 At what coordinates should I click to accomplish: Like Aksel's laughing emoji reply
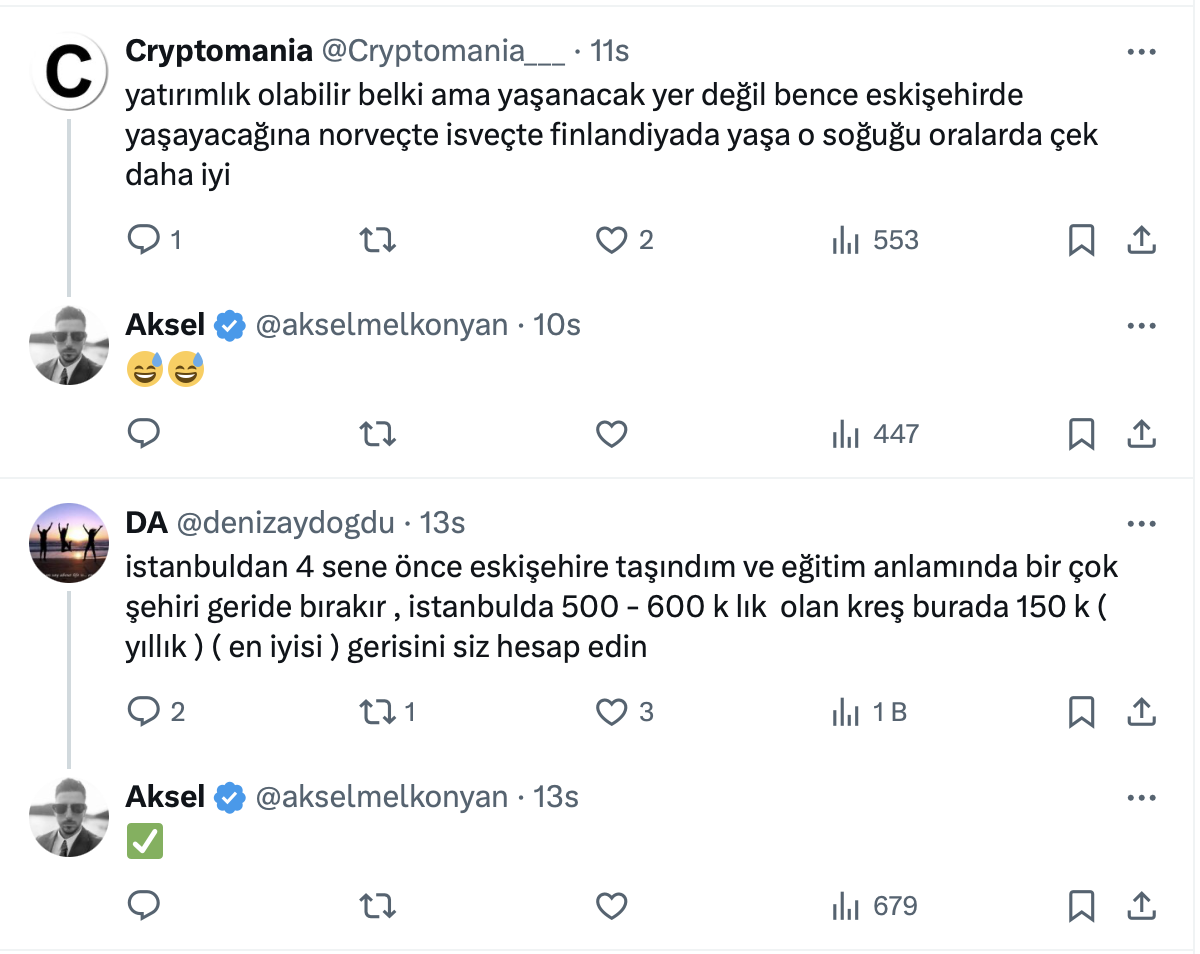(x=611, y=434)
